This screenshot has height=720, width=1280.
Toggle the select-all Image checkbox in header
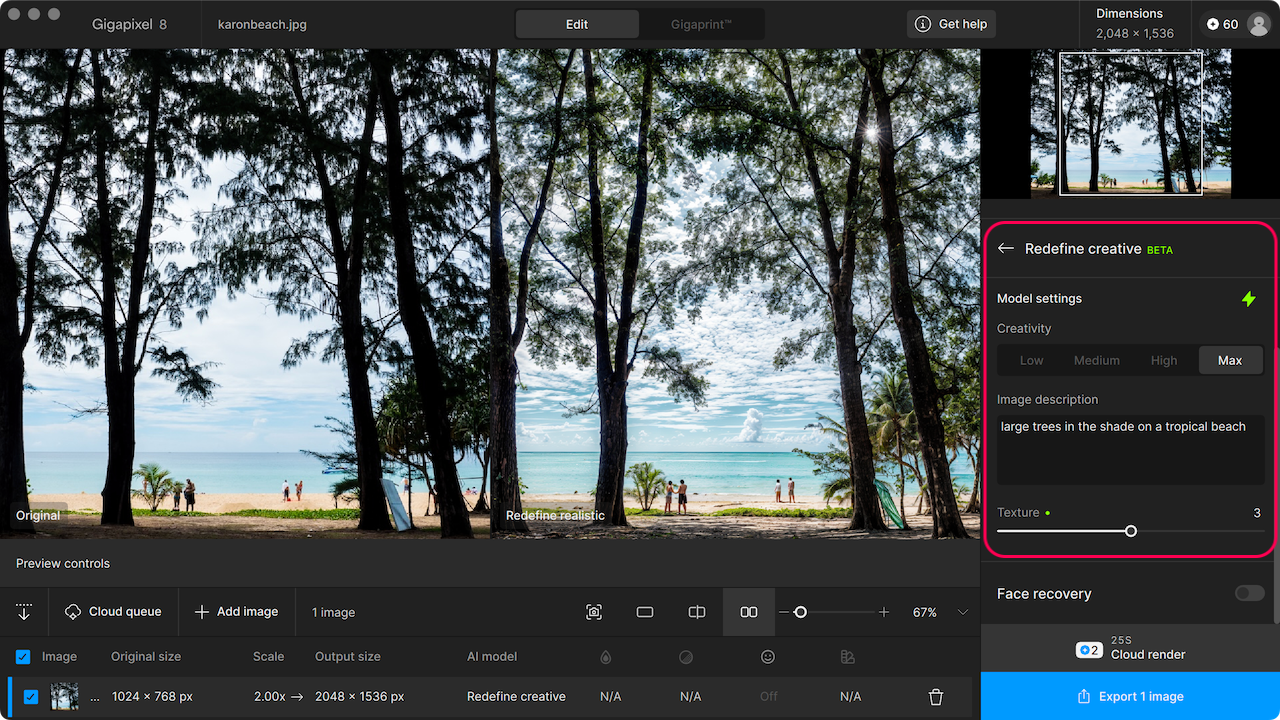tap(23, 657)
